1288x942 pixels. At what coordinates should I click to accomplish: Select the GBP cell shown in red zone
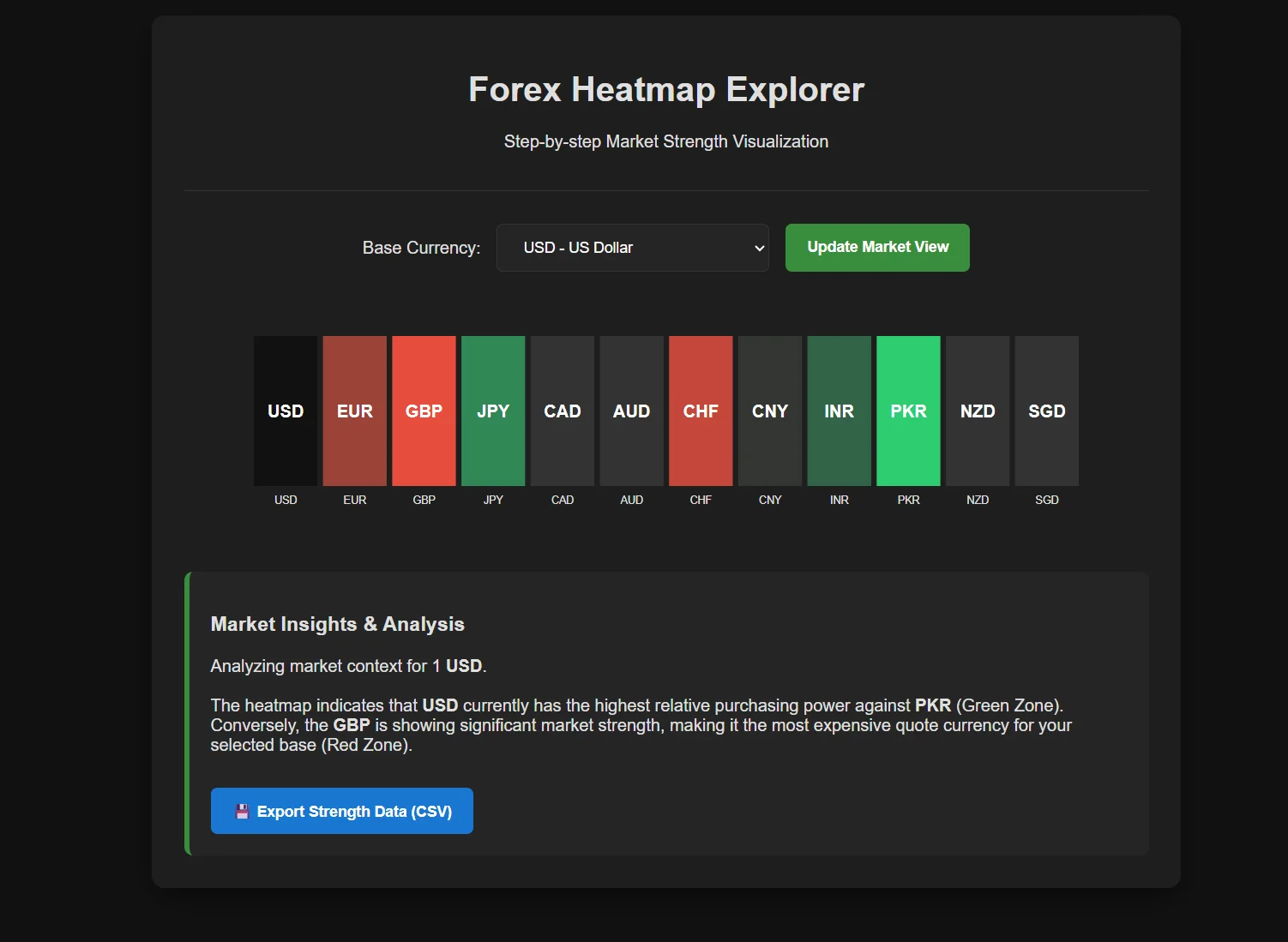point(424,411)
